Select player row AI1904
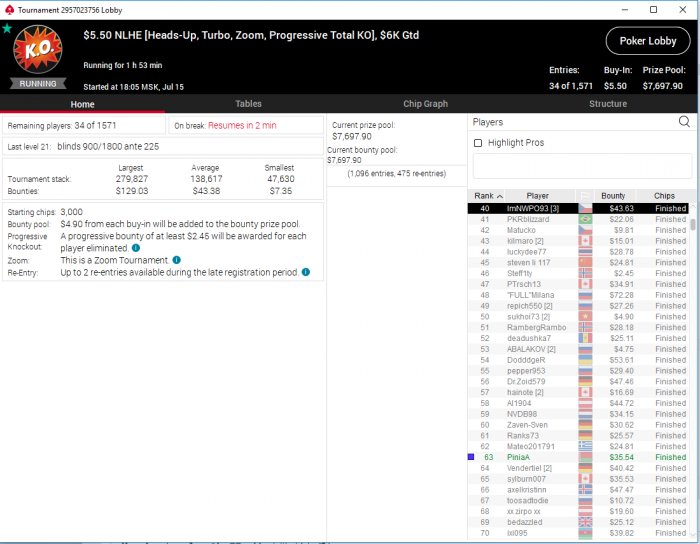The width and height of the screenshot is (700, 544). point(578,403)
